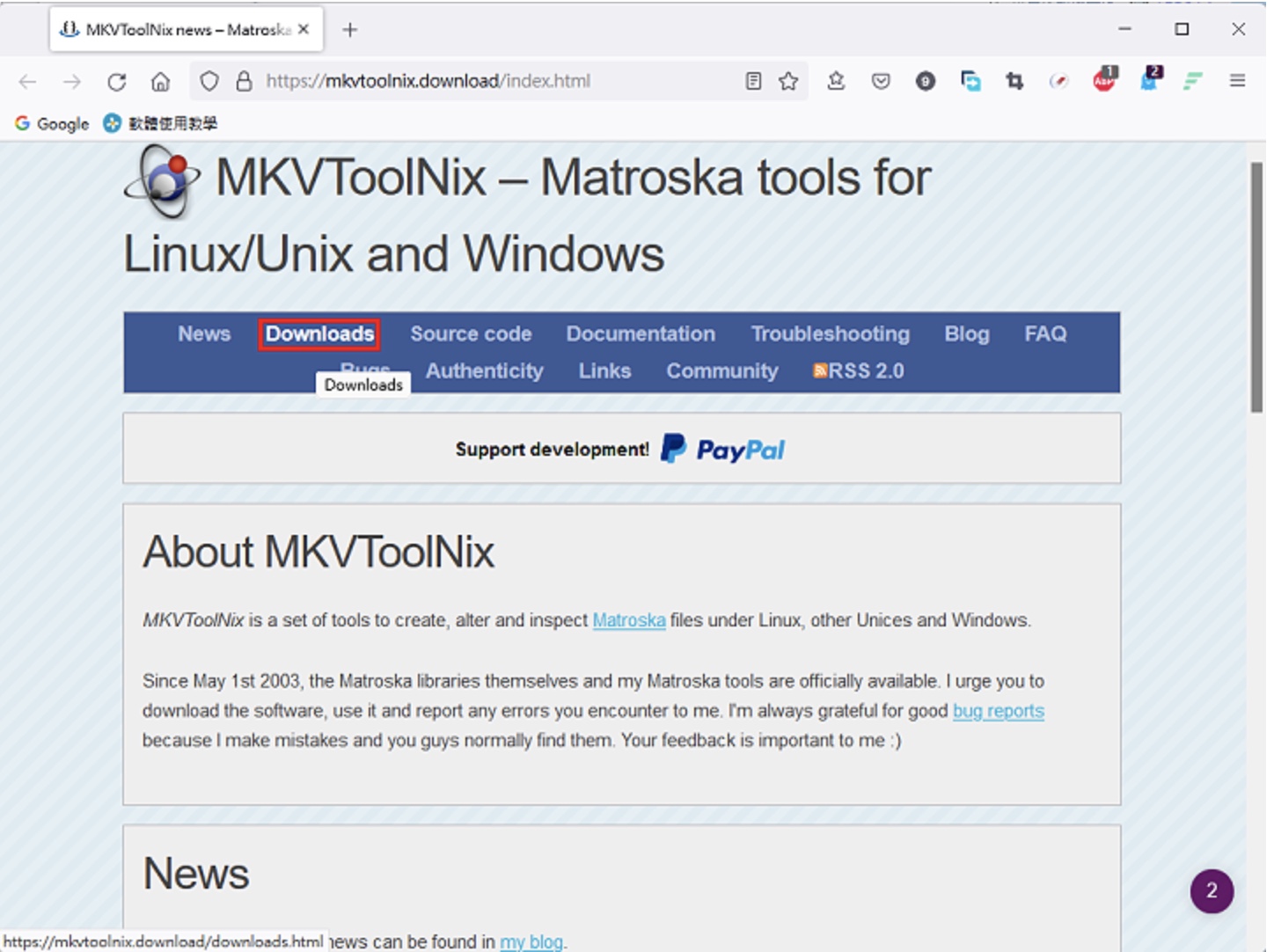Click the shield tracking protection icon
The image size is (1274, 952).
[209, 81]
